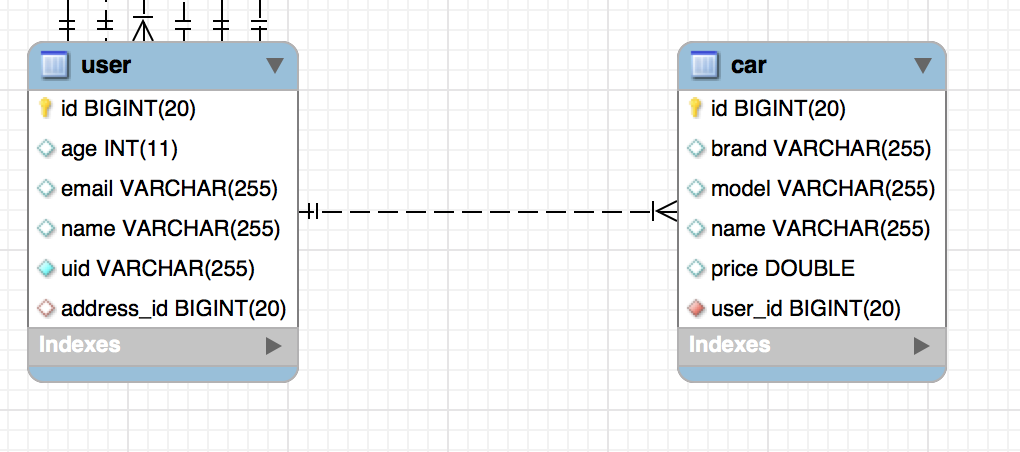Screen dimensions: 1020x452
Task: Click diamond icon next to price column
Action: click(x=695, y=268)
